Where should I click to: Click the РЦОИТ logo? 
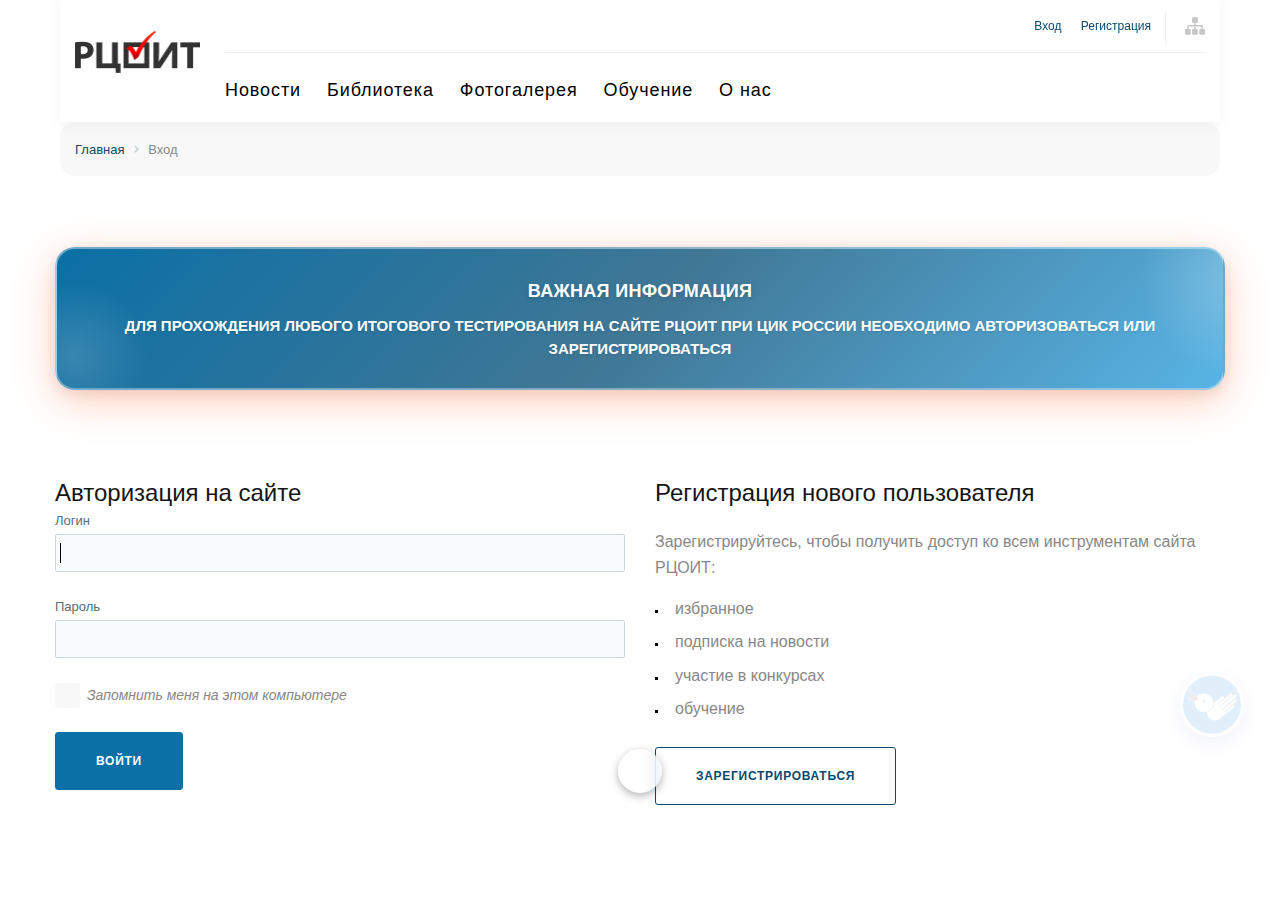[x=137, y=53]
